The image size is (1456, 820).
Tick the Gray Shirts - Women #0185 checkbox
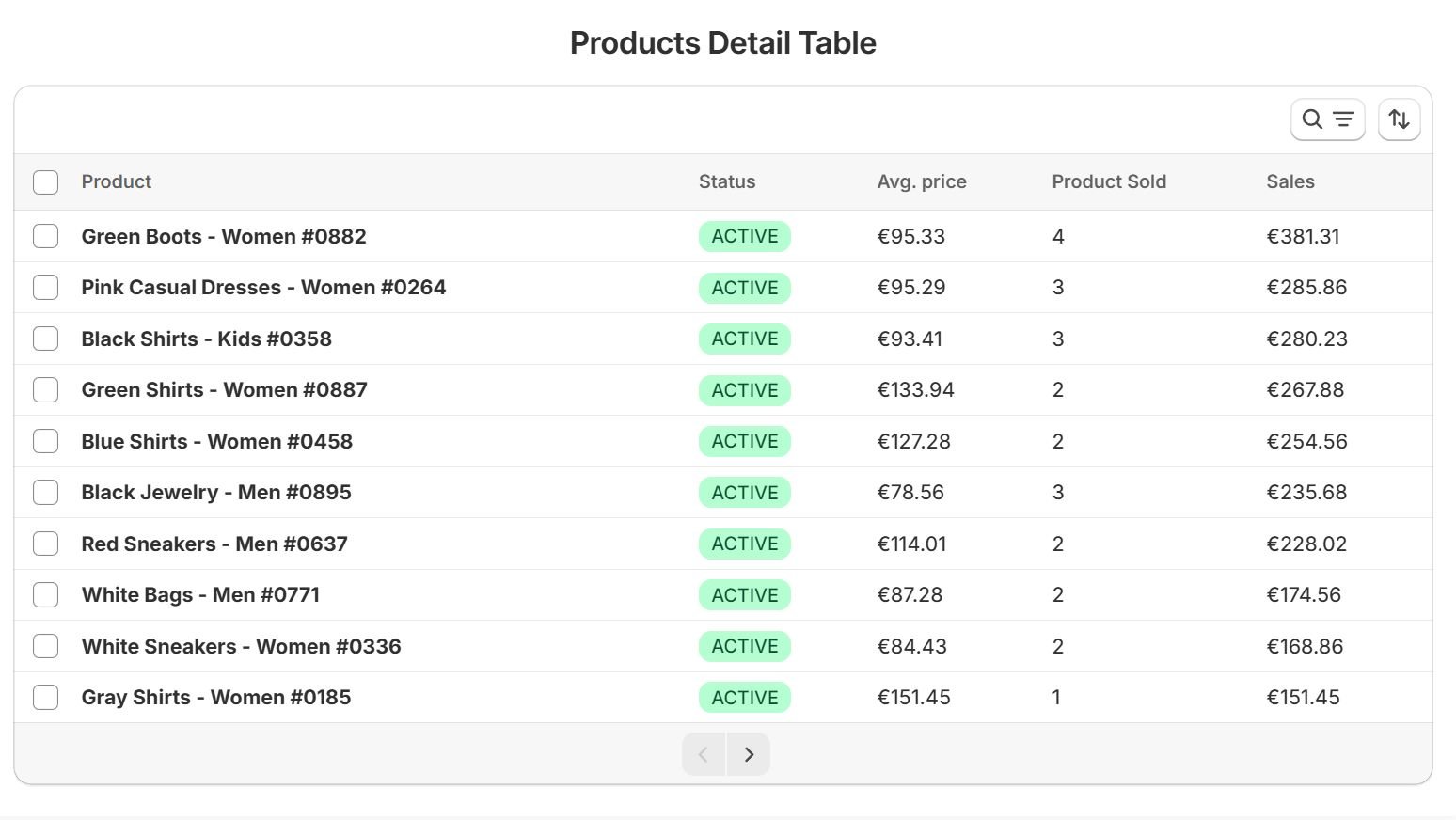pos(45,697)
